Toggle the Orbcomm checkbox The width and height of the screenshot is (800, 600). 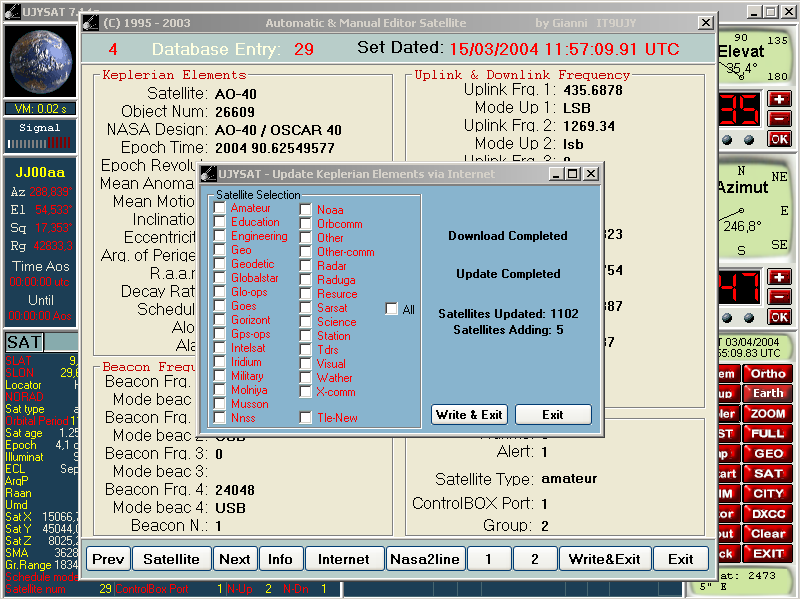[x=306, y=223]
